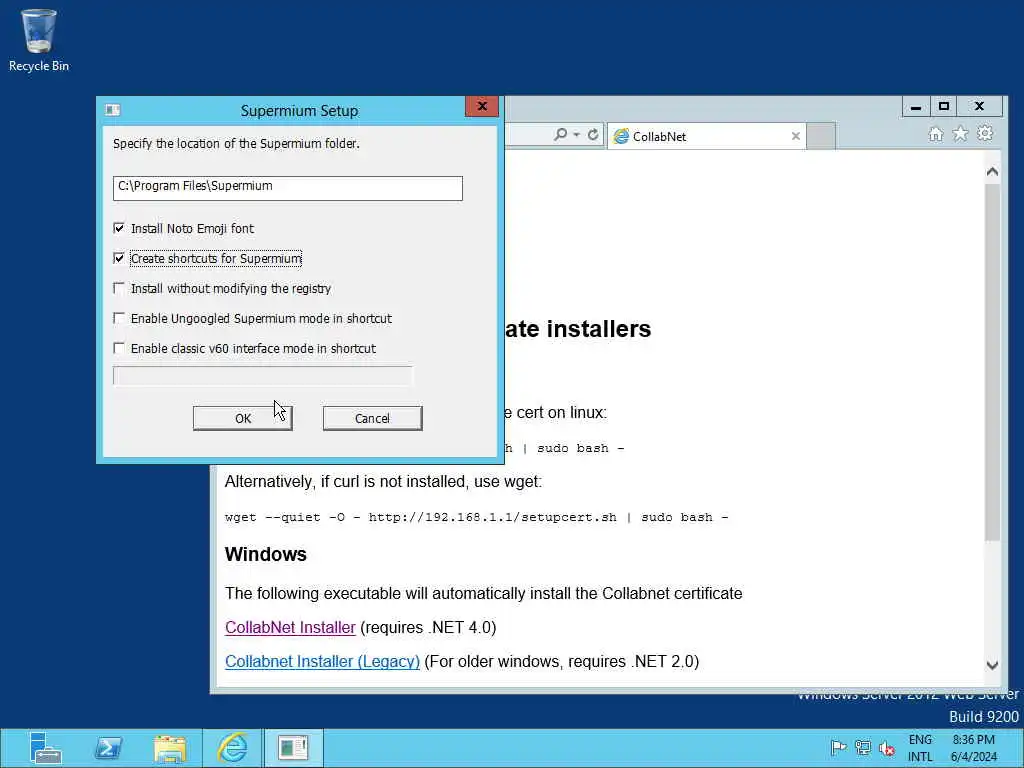This screenshot has width=1024, height=768.
Task: Open the ENG INTL language indicator
Action: (920, 748)
